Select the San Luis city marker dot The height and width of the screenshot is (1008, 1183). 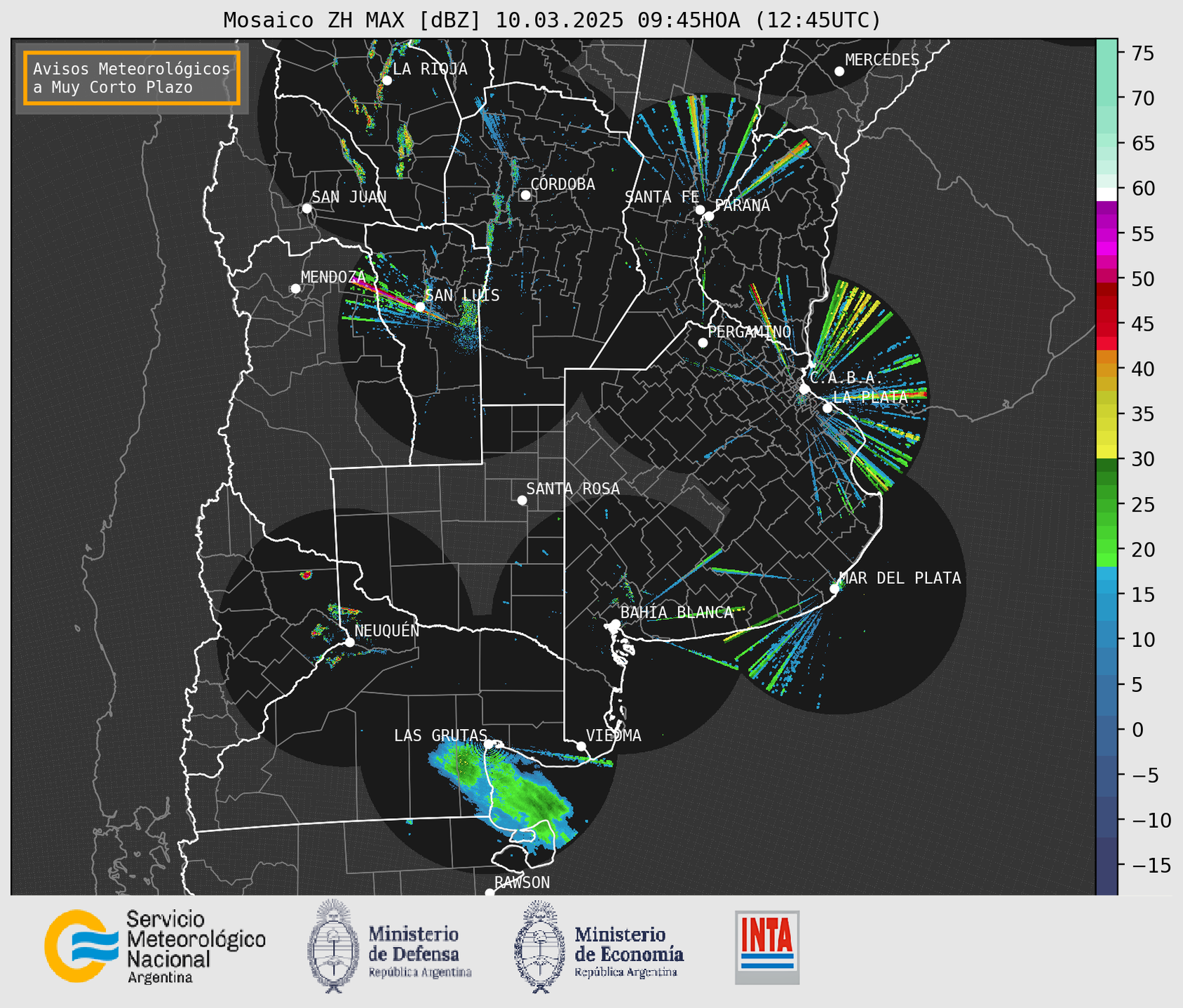click(x=419, y=307)
